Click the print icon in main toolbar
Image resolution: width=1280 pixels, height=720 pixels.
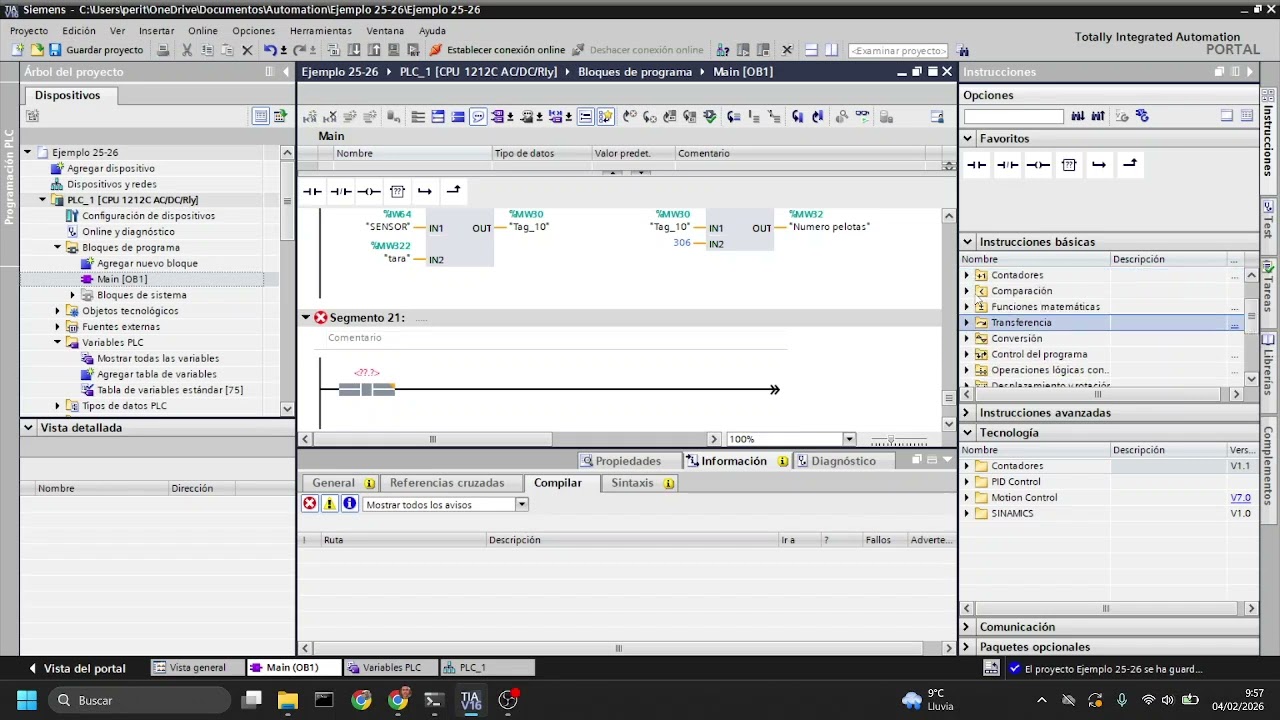(163, 50)
